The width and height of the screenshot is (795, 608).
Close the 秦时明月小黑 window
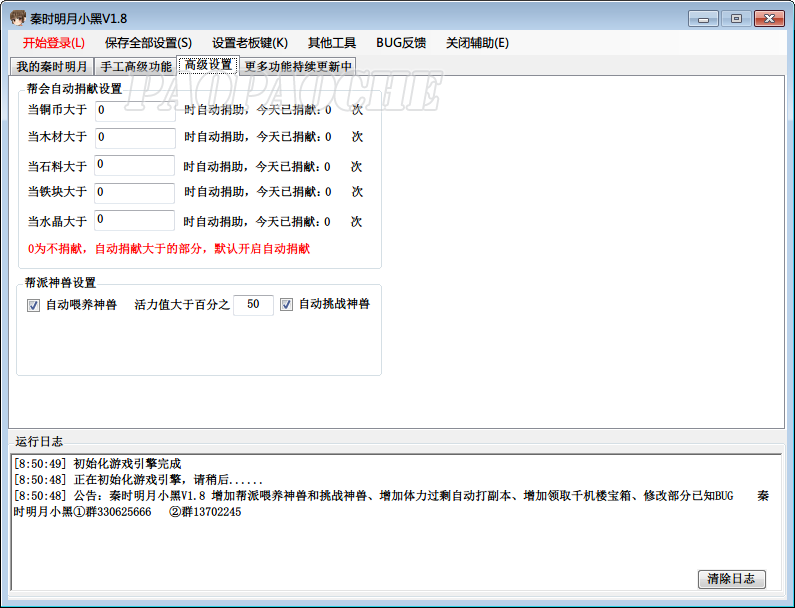769,19
